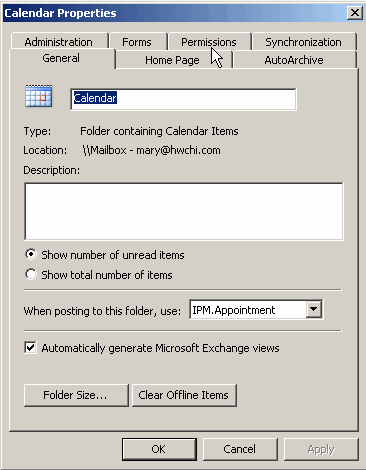Click the Folder Size button

pyautogui.click(x=76, y=395)
